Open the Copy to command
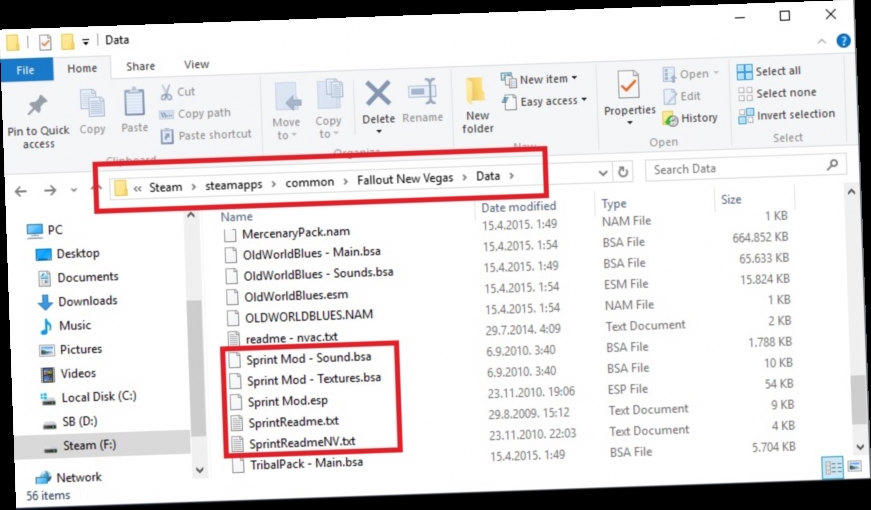The width and height of the screenshot is (871, 510). coord(329,109)
